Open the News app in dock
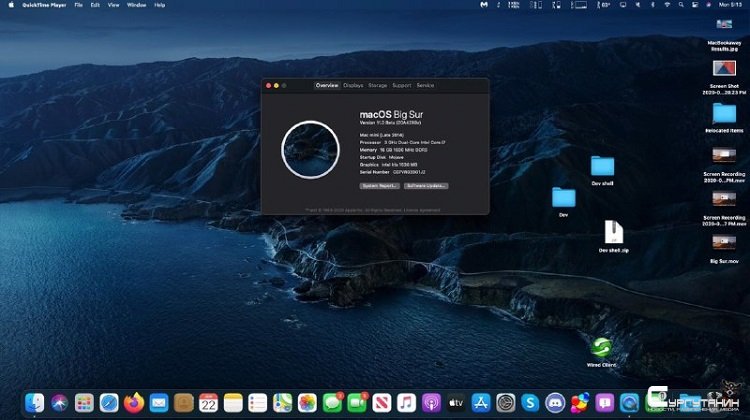The width and height of the screenshot is (750, 420). (x=382, y=403)
